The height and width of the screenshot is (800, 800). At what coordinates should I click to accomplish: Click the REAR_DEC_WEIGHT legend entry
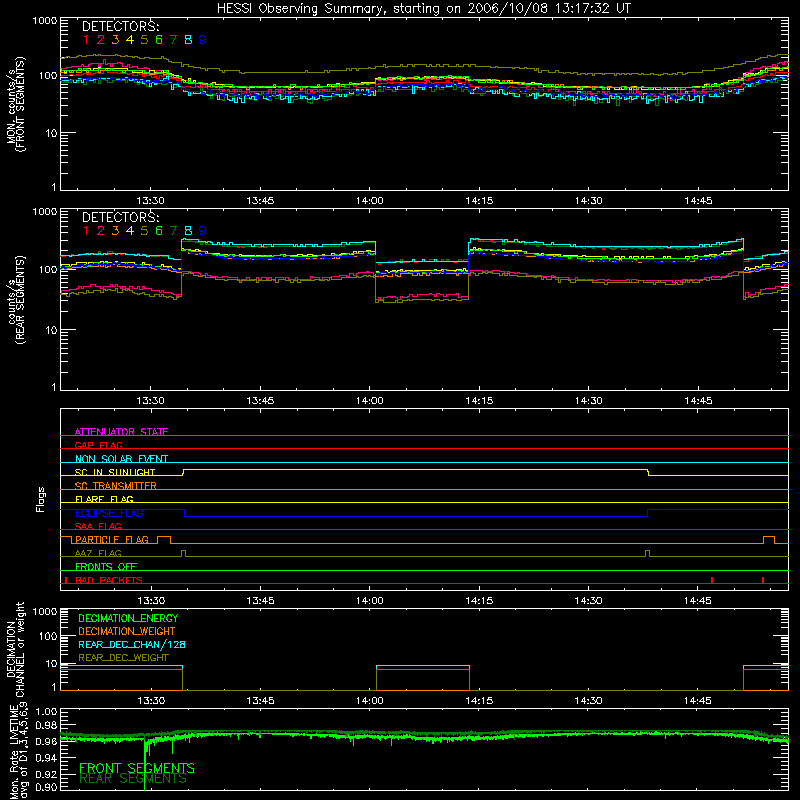[x=123, y=658]
